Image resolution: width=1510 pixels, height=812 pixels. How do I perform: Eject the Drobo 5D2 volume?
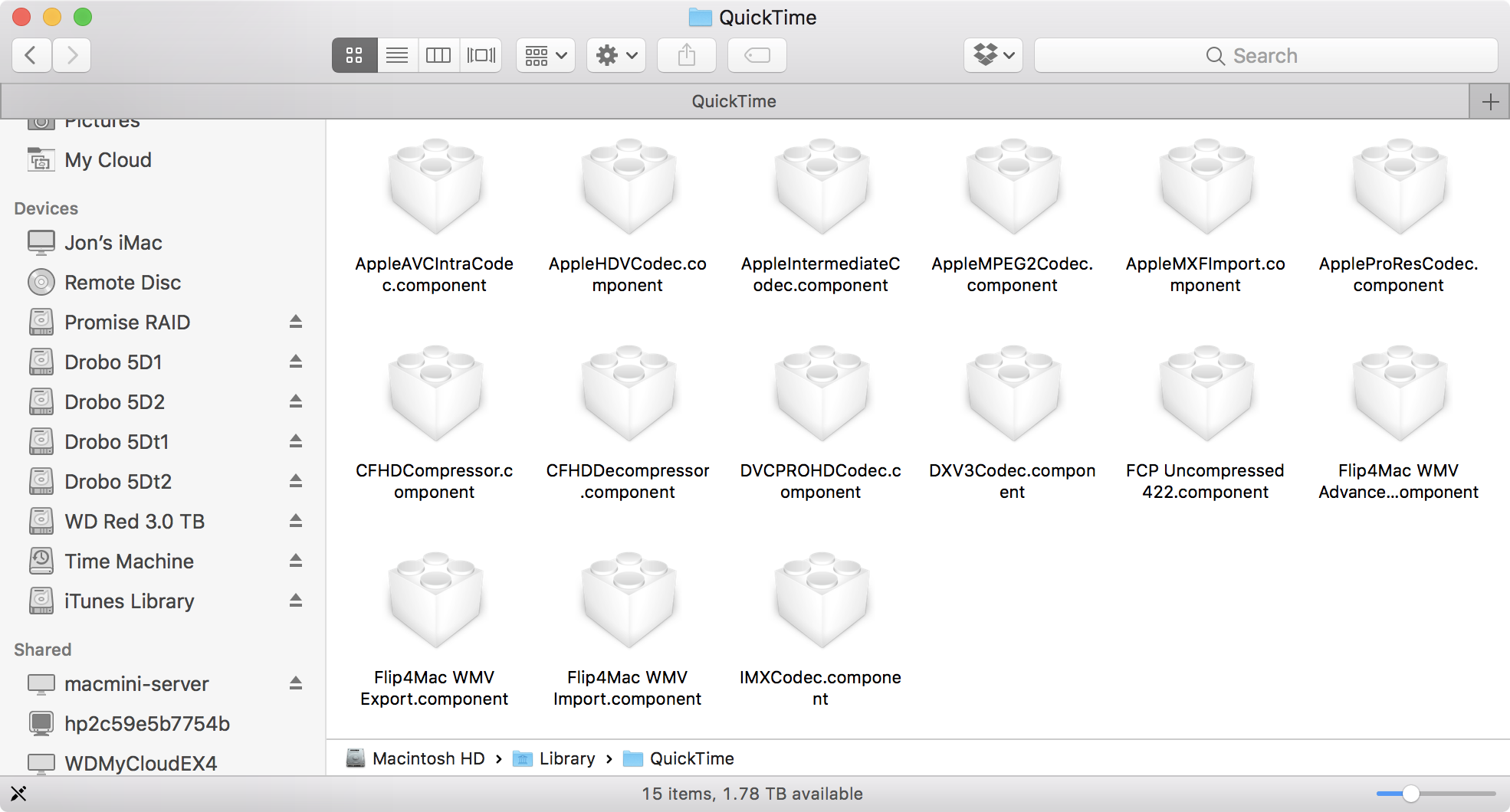pyautogui.click(x=296, y=401)
